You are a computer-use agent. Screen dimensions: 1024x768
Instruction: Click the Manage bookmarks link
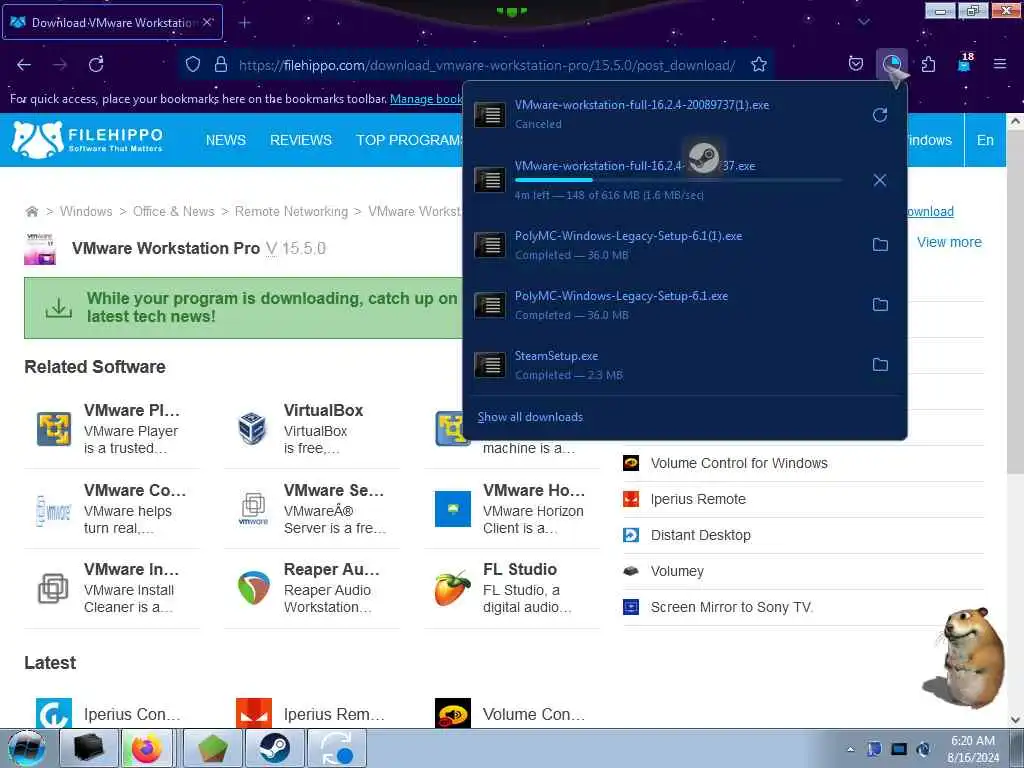coord(426,99)
